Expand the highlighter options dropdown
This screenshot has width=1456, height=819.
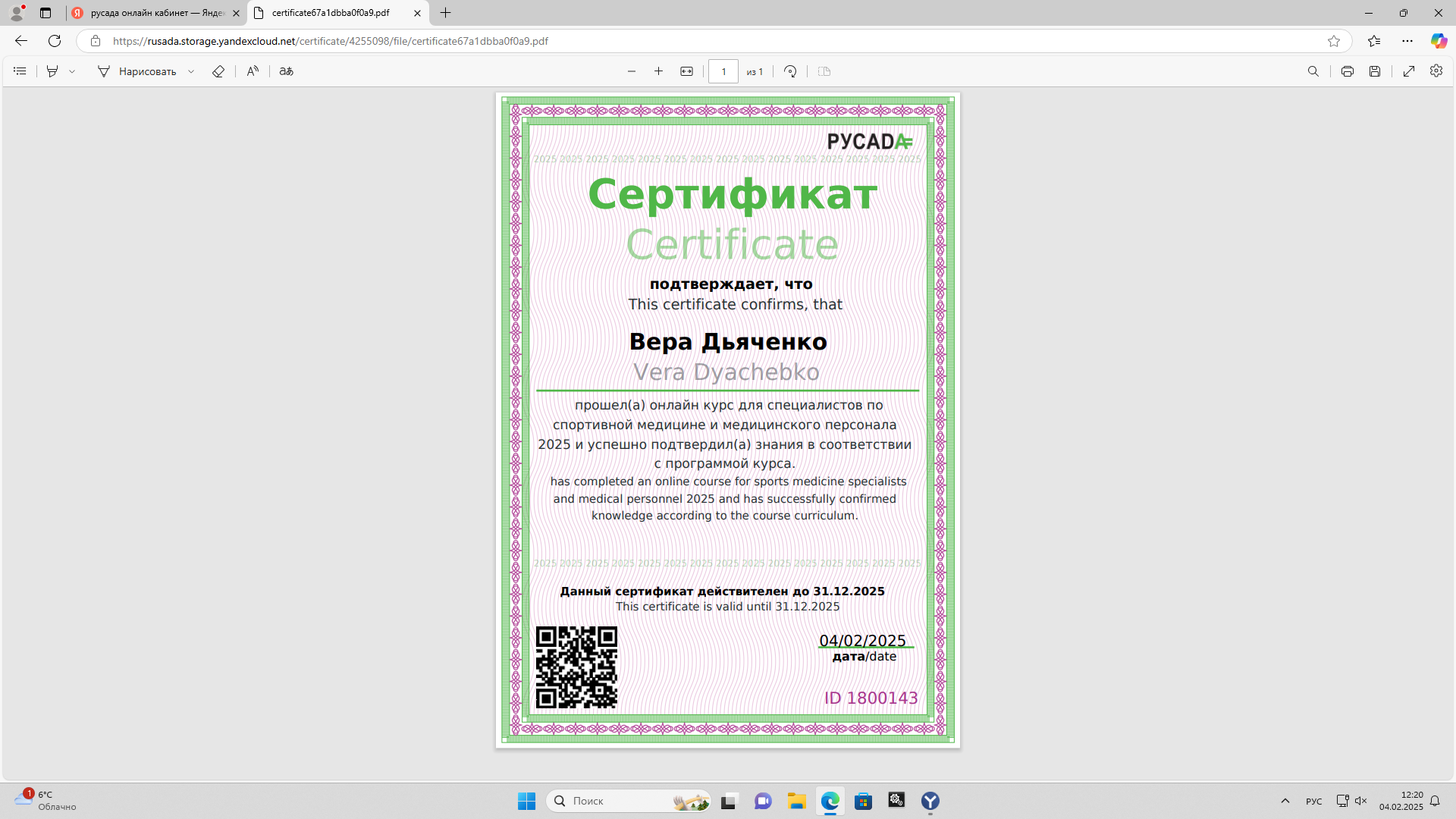coord(72,71)
